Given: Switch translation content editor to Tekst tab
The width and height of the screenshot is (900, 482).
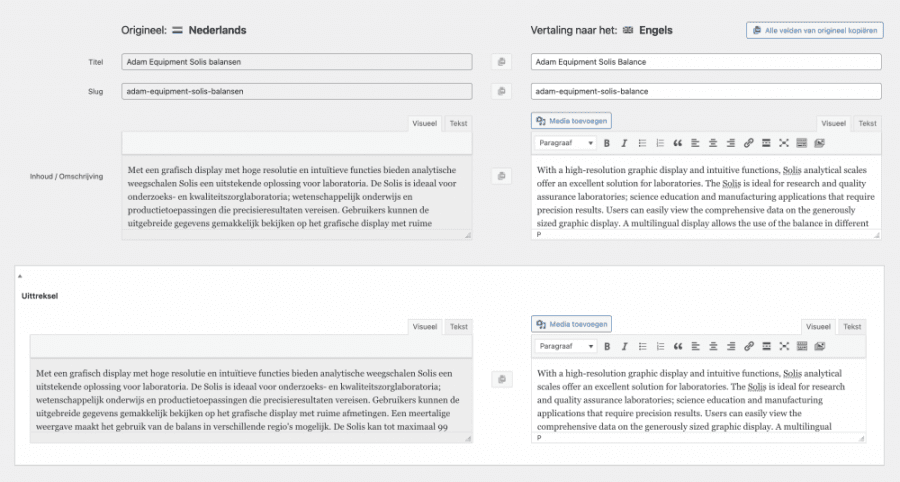Looking at the screenshot, I should pos(867,123).
